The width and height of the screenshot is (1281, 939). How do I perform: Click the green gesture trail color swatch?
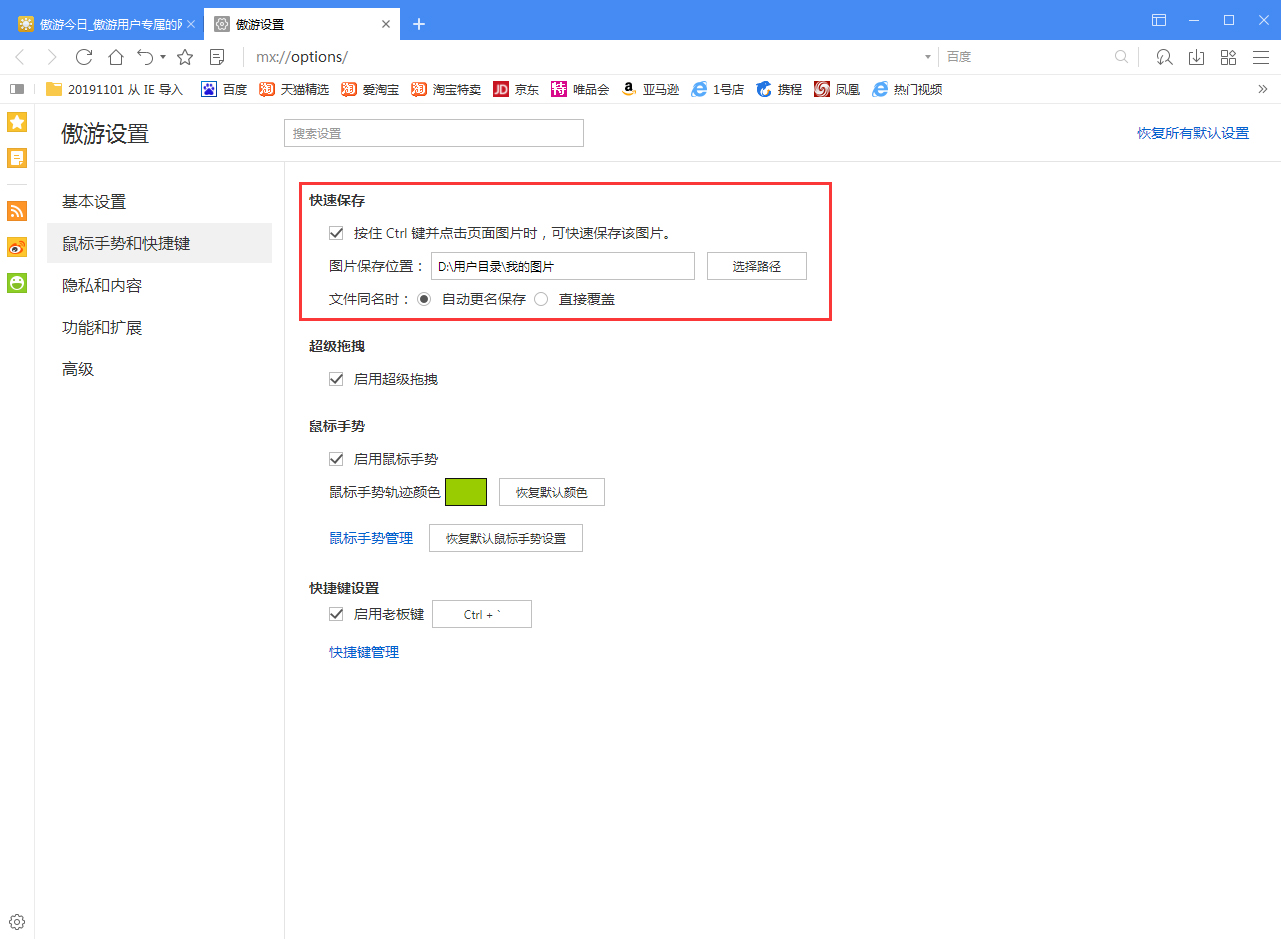pyautogui.click(x=465, y=491)
